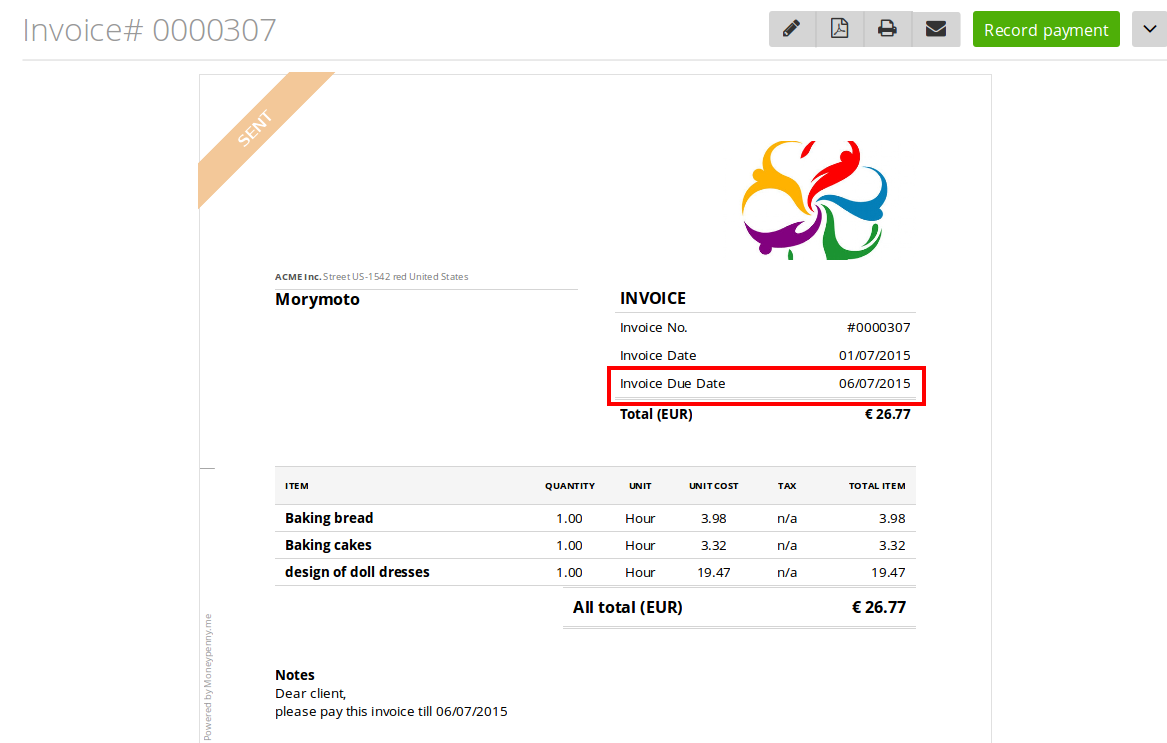Click the Total (EUR) label
This screenshot has height=743, width=1167.
tap(656, 414)
